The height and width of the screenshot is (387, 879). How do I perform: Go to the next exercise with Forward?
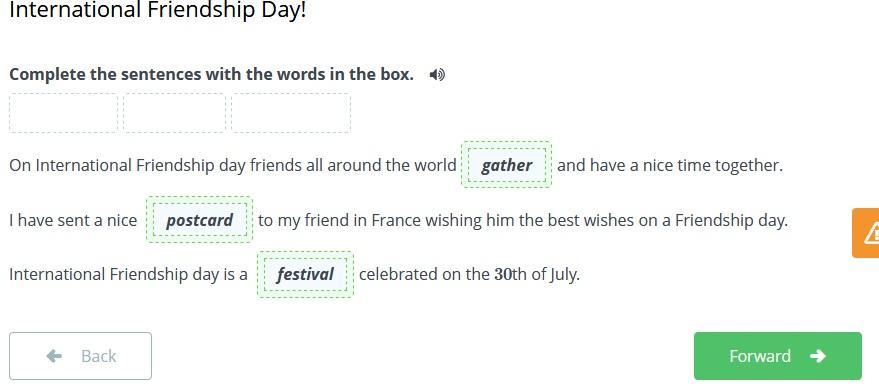tap(778, 356)
